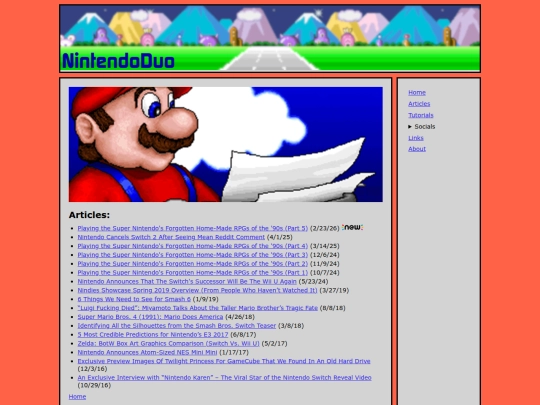Open Home in the sidebar menu

tap(417, 93)
